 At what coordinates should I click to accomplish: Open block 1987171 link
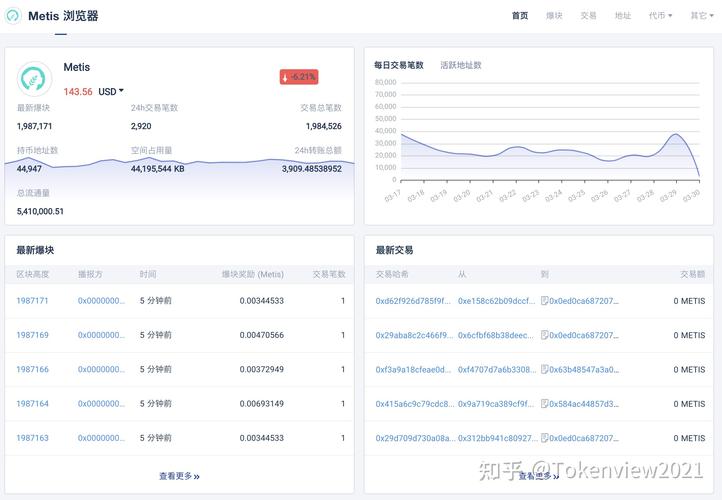[32, 301]
